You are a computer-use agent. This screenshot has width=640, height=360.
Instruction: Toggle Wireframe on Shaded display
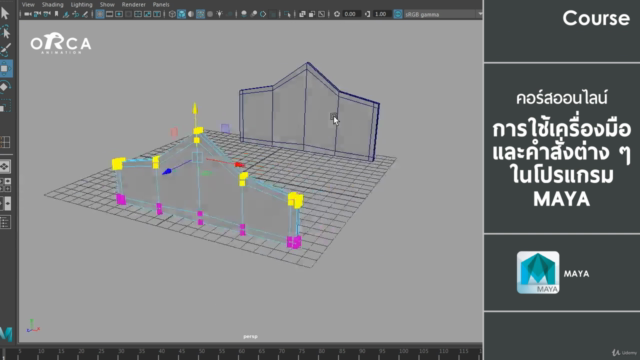[200, 14]
